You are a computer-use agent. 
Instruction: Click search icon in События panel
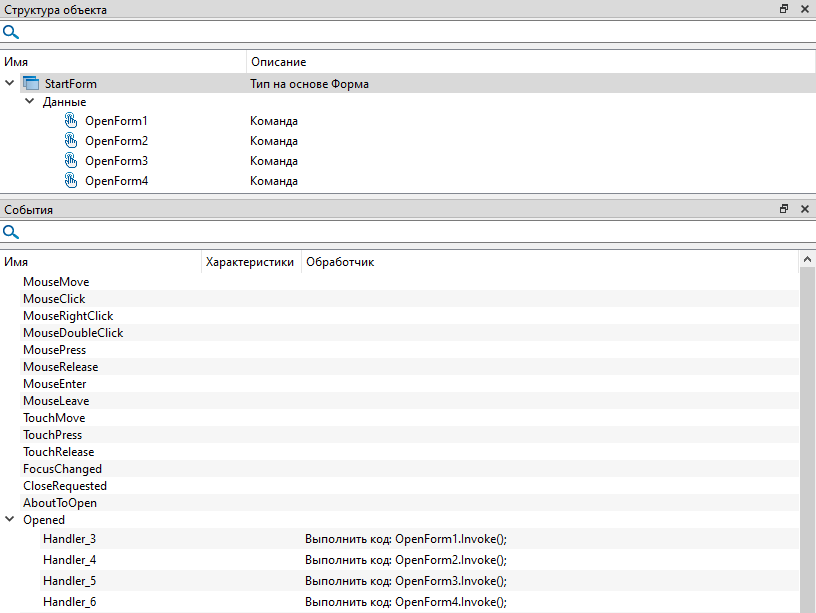pyautogui.click(x=11, y=232)
